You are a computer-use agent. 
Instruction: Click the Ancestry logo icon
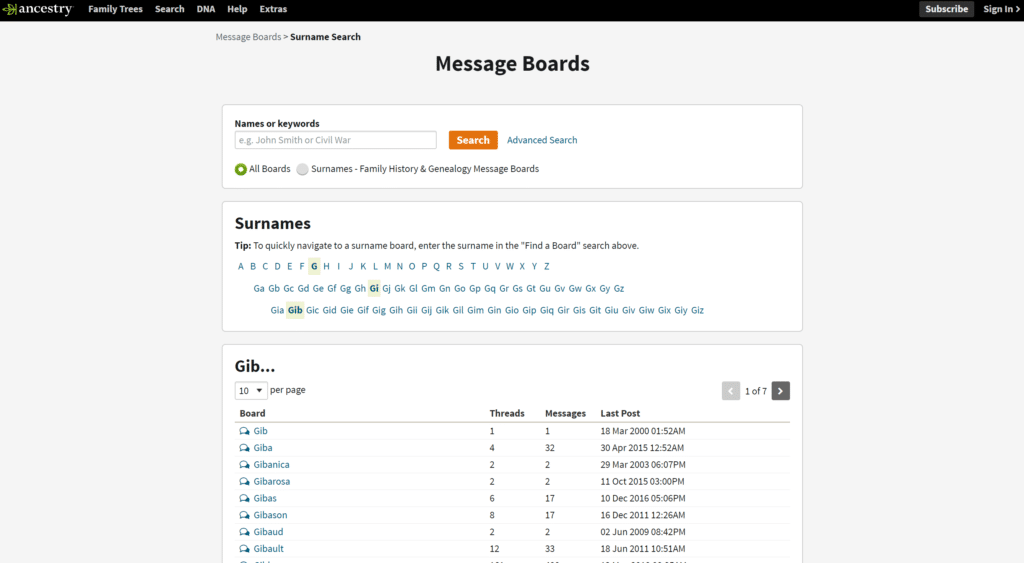(9, 9)
